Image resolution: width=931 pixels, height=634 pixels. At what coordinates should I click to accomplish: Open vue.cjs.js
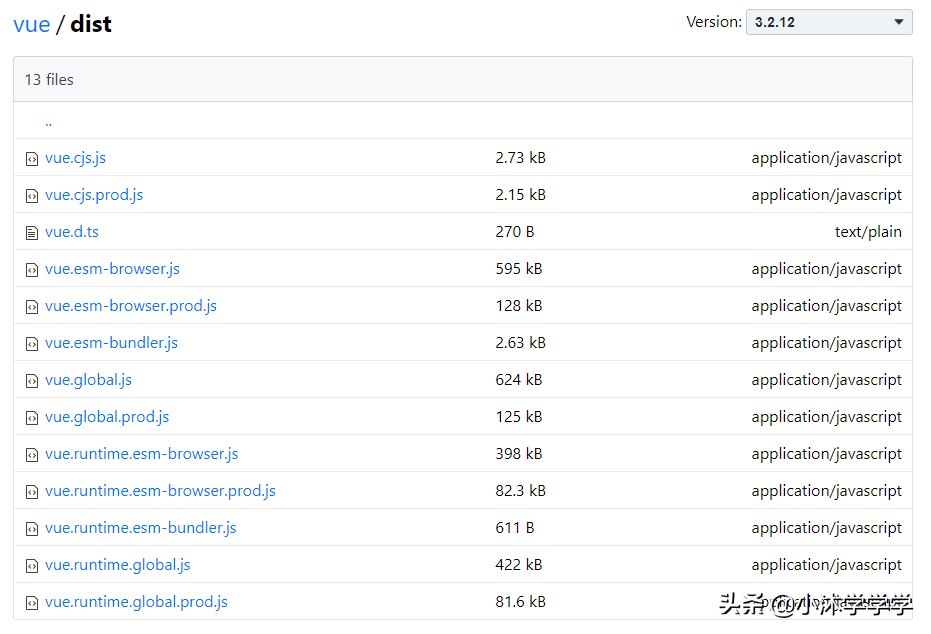[x=75, y=157]
